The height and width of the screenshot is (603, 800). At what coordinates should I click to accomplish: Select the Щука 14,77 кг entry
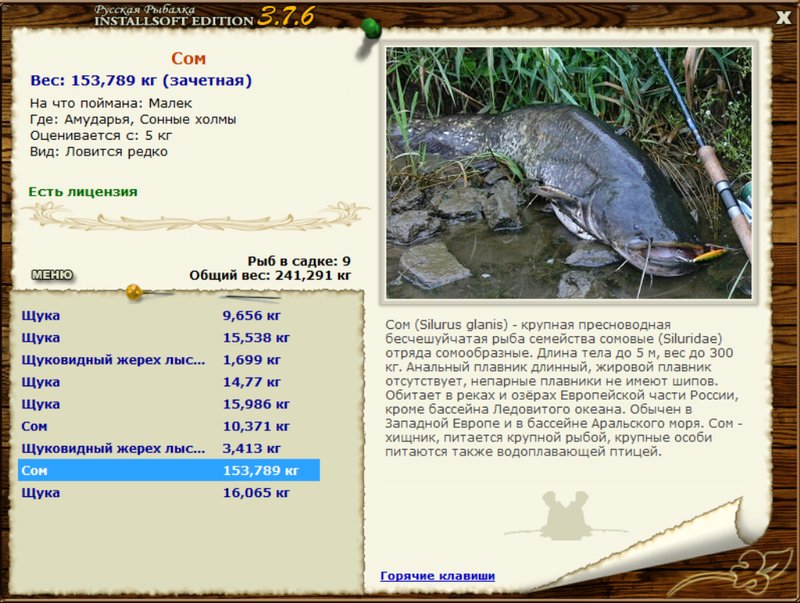[169, 382]
